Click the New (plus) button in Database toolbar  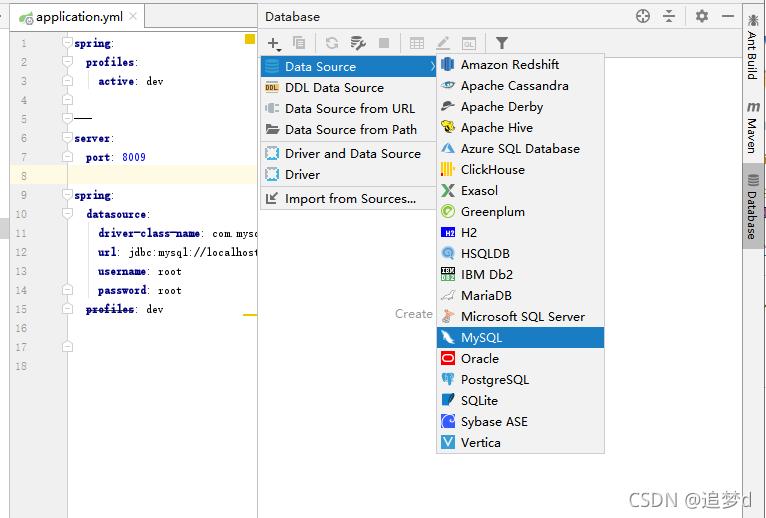[274, 43]
